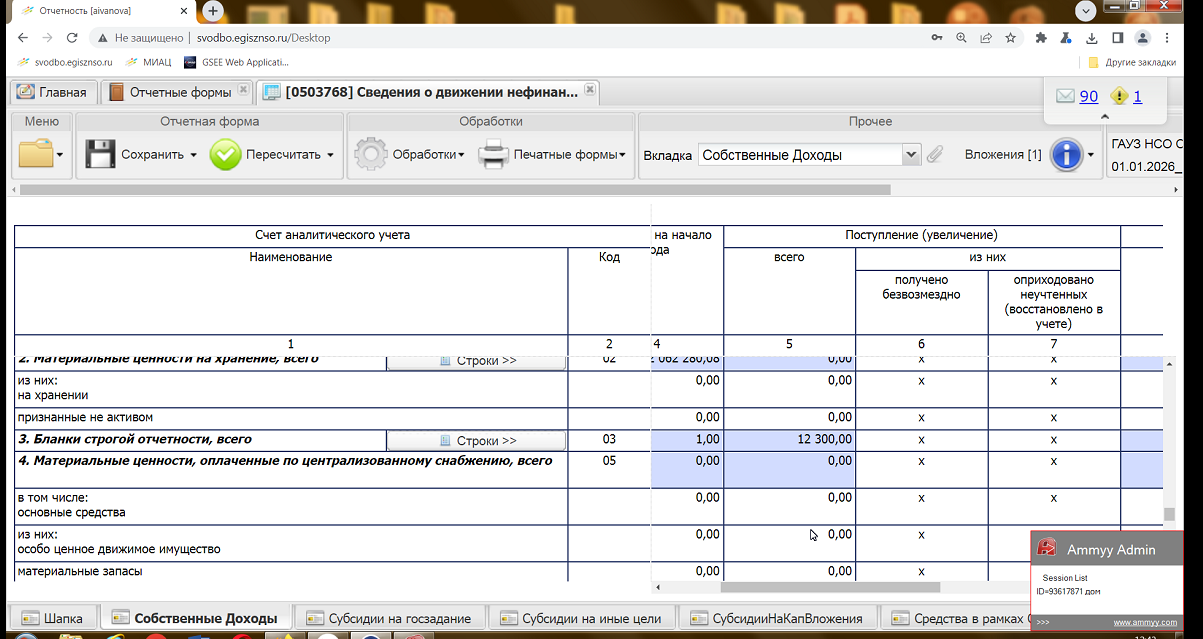
Task: Select the Субсидии на иные цели sheet tab
Action: point(582,618)
